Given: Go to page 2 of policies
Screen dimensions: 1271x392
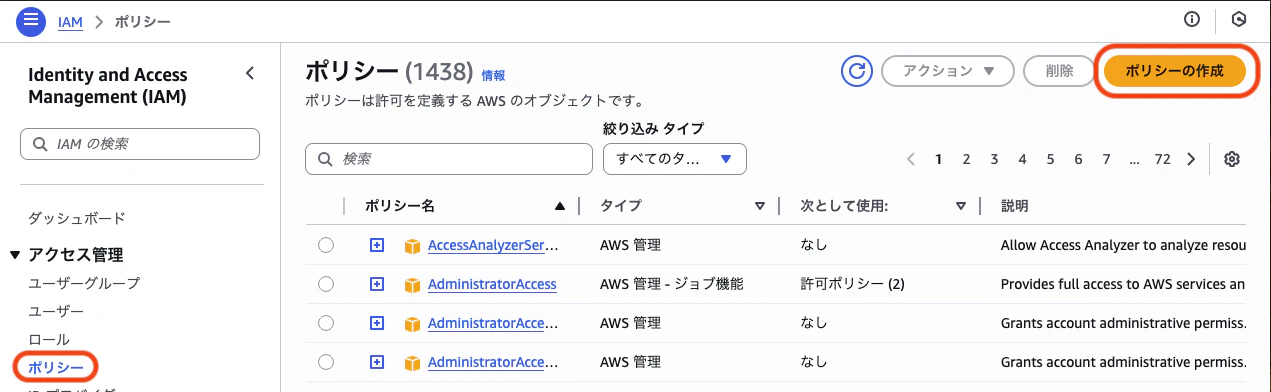Looking at the screenshot, I should pos(967,159).
